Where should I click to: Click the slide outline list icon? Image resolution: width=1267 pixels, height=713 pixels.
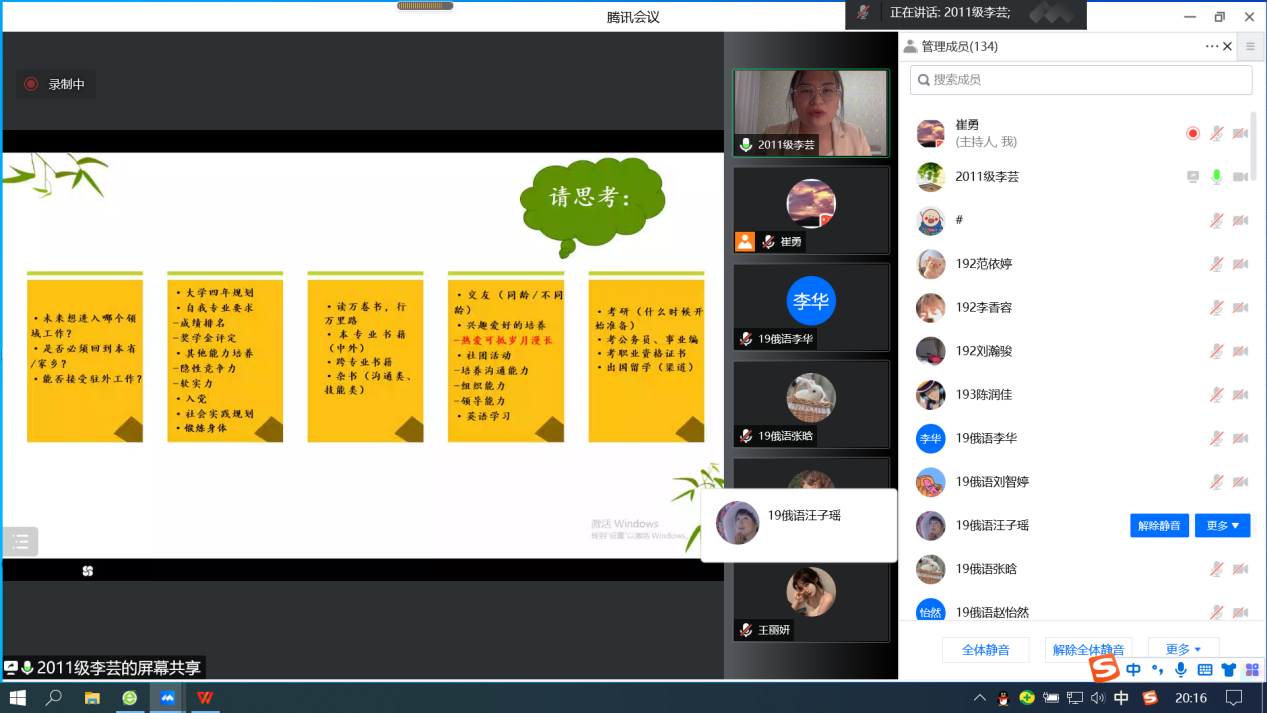pyautogui.click(x=21, y=542)
